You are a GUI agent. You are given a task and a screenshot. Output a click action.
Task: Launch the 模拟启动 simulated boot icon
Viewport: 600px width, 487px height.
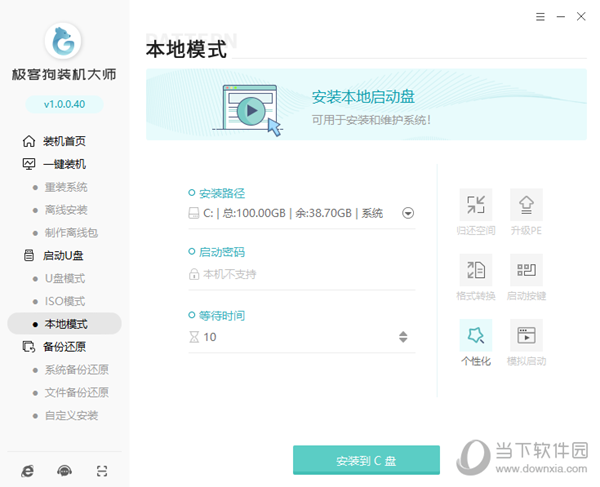pos(526,335)
